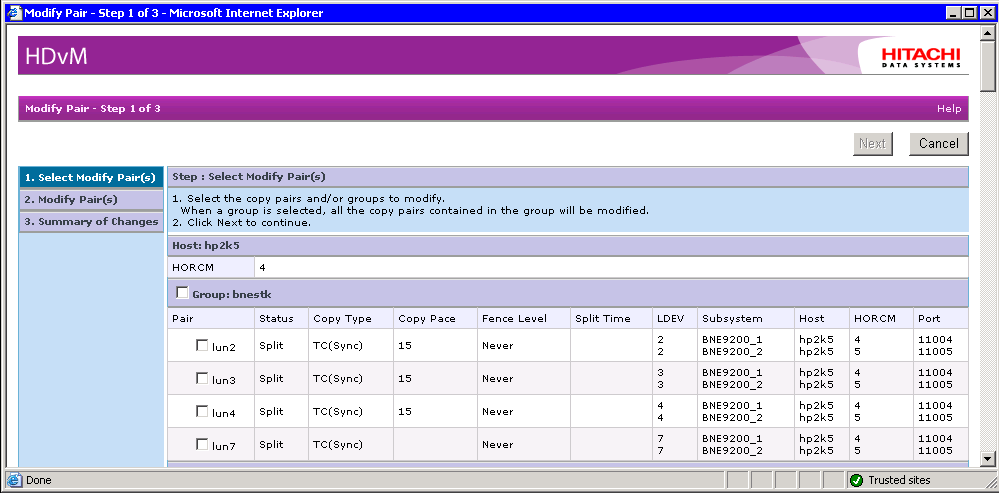Click the lun2 pair name
999x493 pixels.
(224, 347)
